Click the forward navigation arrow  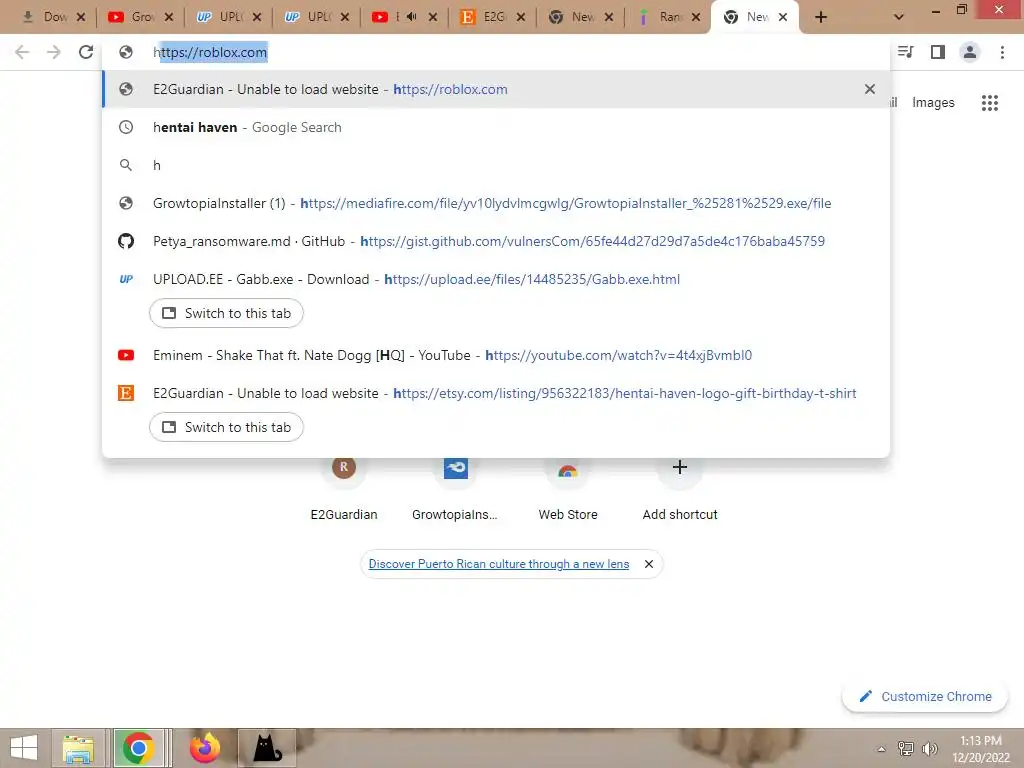click(54, 52)
